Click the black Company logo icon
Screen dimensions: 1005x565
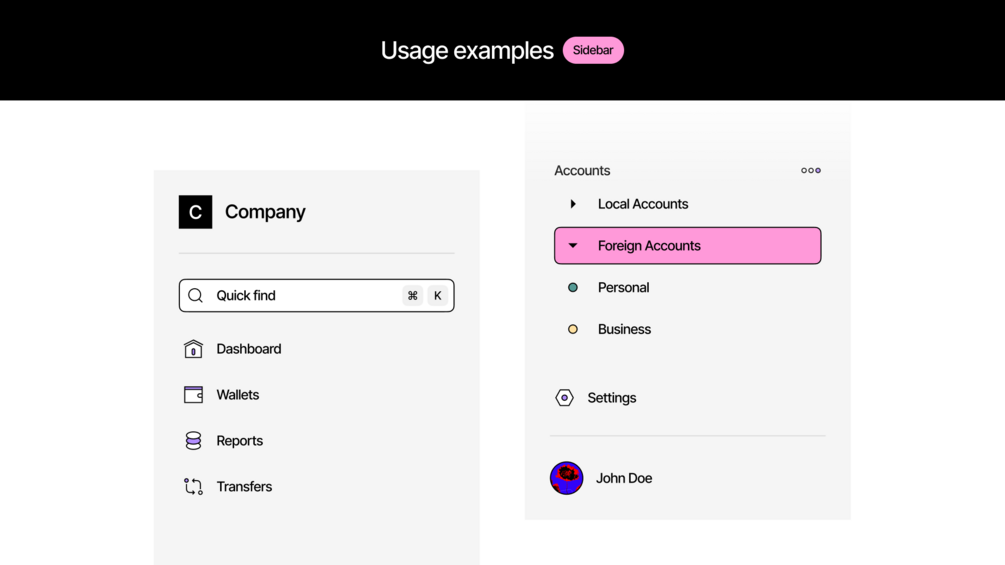click(195, 212)
